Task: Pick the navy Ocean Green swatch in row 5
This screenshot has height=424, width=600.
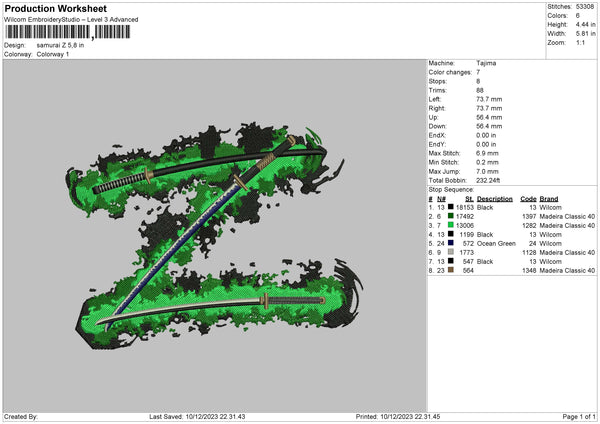Action: (451, 243)
